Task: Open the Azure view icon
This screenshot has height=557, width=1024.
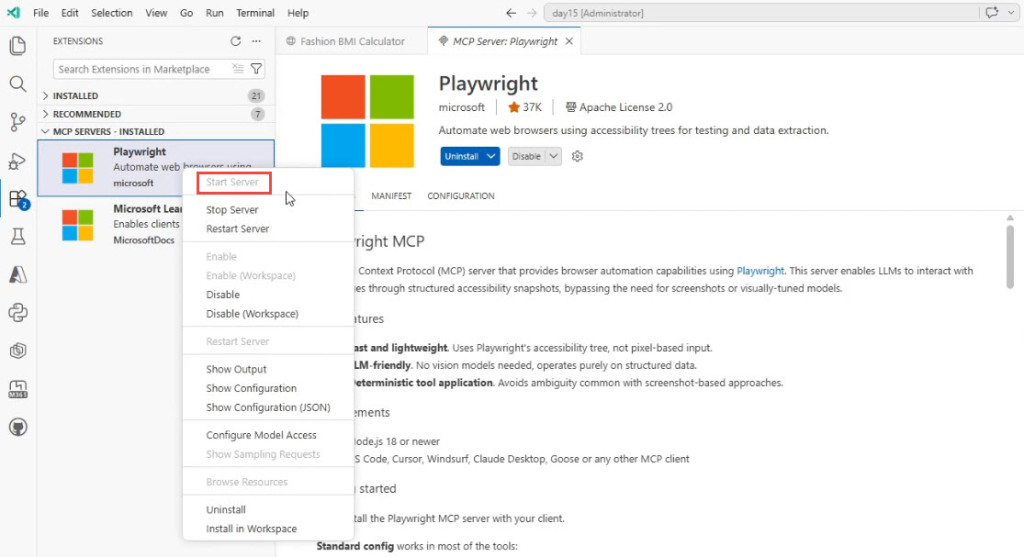Action: [18, 275]
